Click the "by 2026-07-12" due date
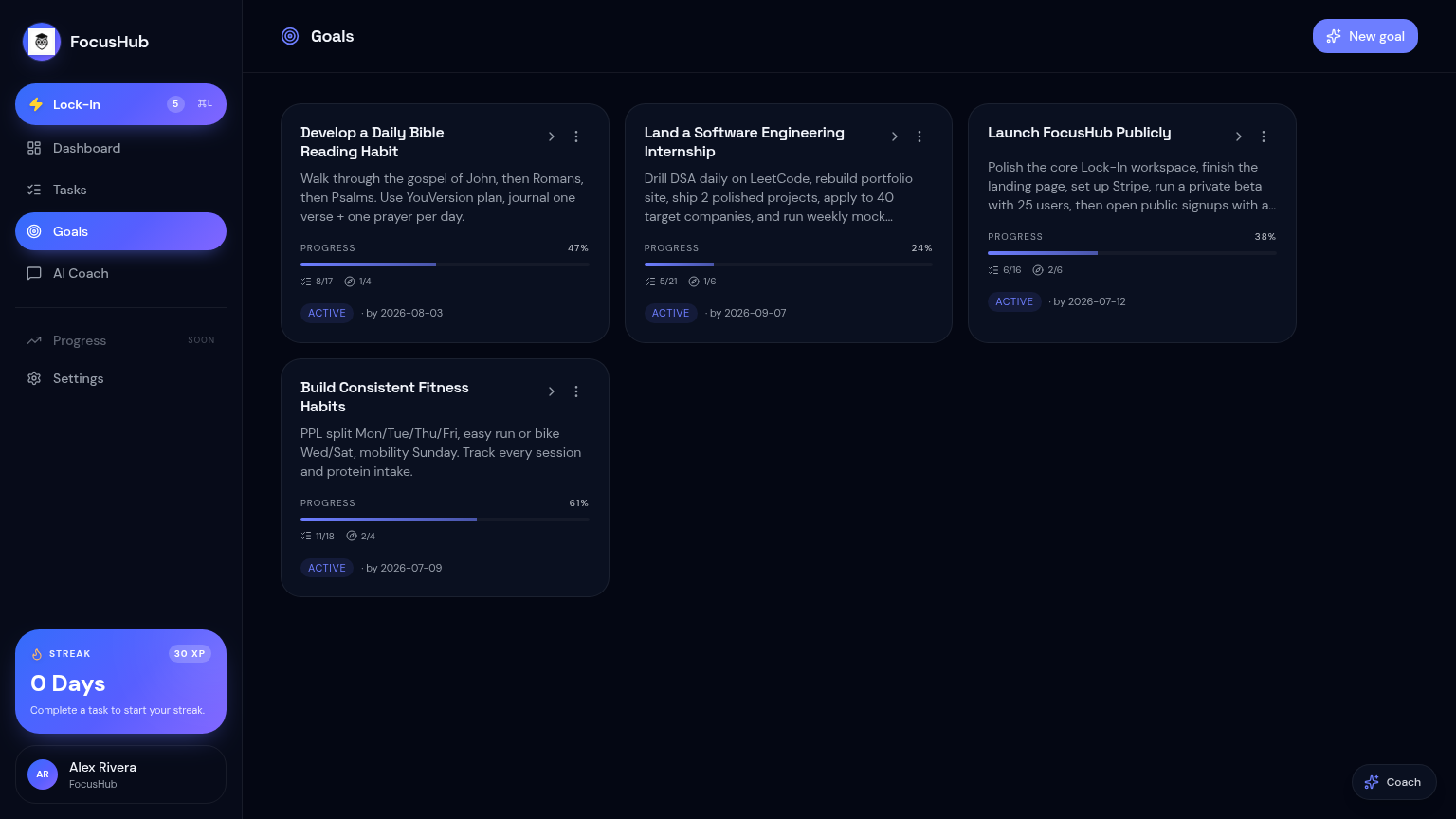Image resolution: width=1456 pixels, height=819 pixels. tap(1090, 301)
